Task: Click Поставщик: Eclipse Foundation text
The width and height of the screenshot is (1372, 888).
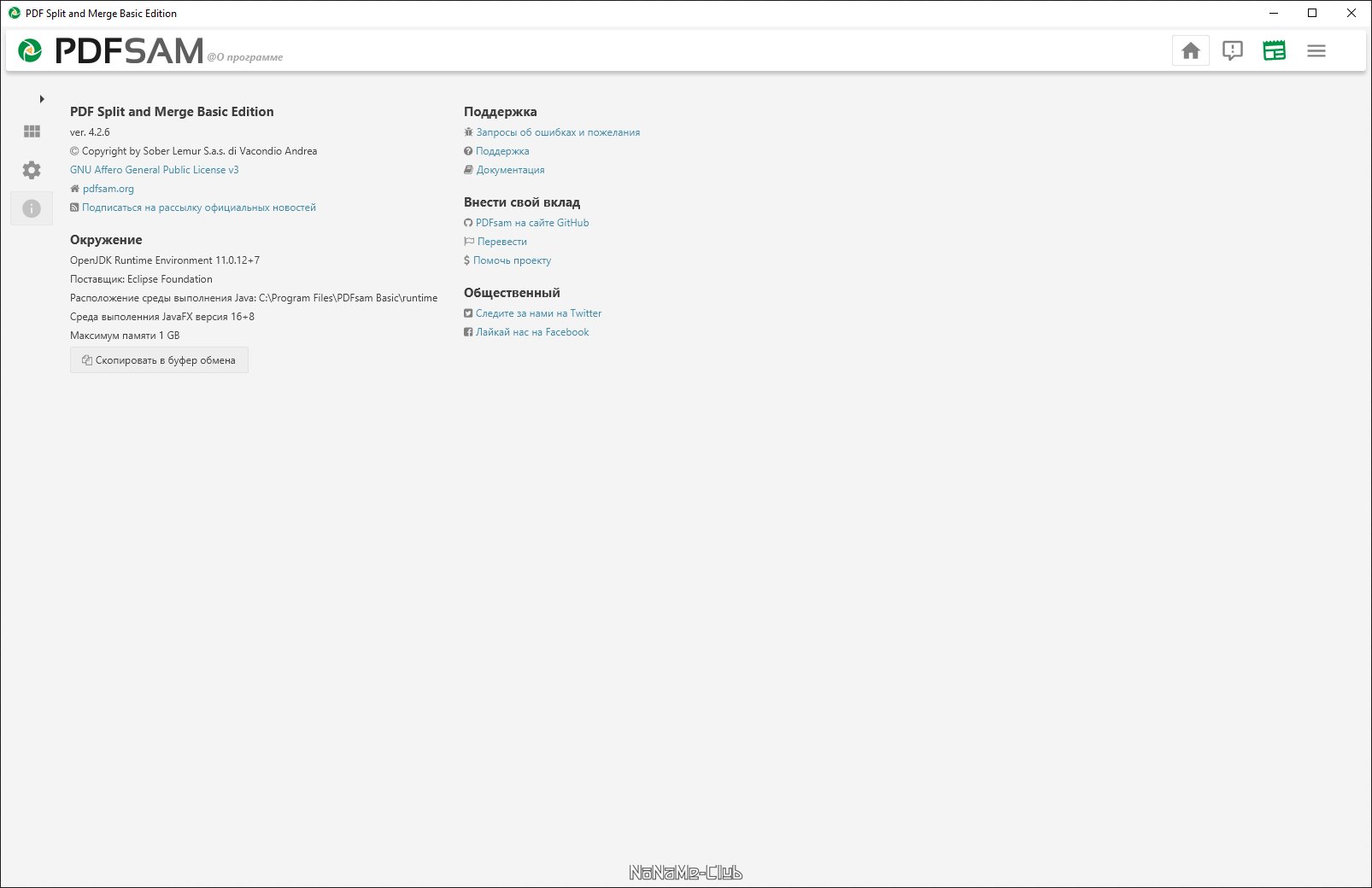Action: point(141,279)
